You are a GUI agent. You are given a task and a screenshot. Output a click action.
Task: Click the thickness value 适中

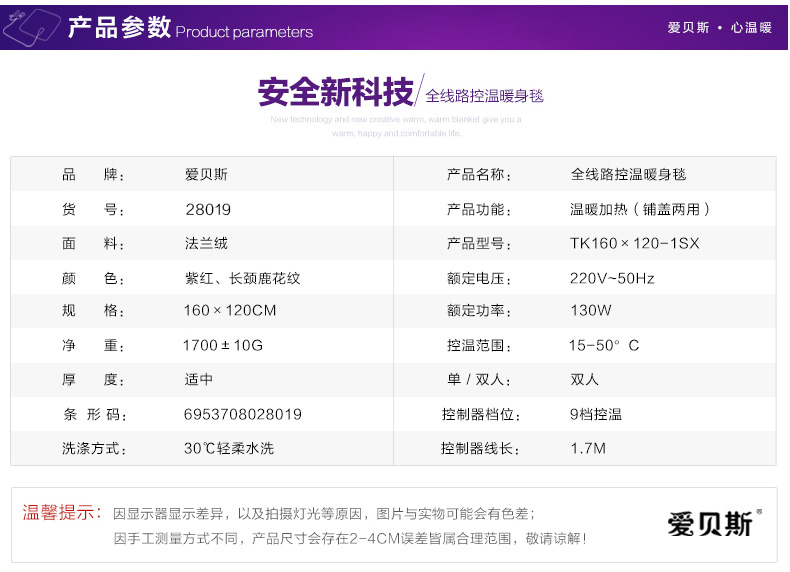coord(199,379)
